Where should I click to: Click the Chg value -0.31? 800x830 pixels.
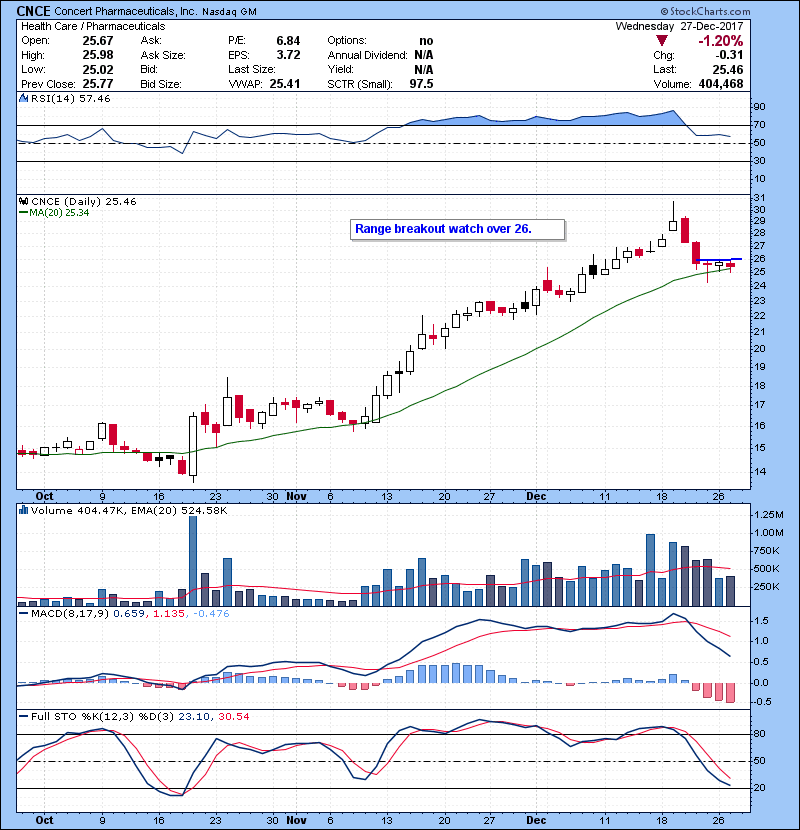(730, 55)
